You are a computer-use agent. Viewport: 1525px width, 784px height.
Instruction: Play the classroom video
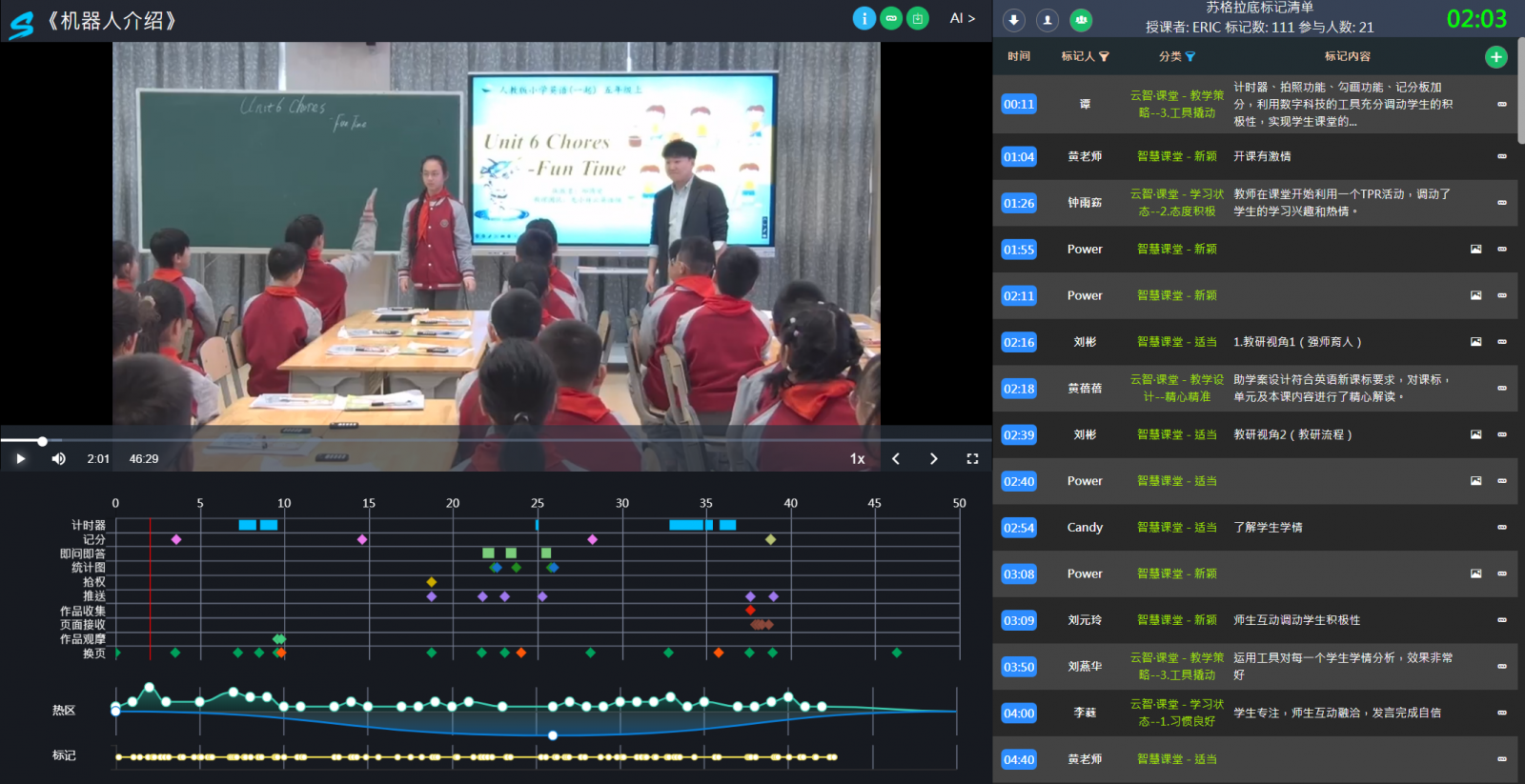(20, 459)
